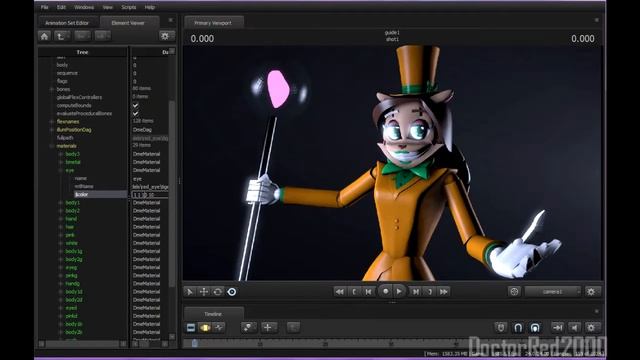
Task: Select the Primary Viewport tab
Action: point(213,23)
